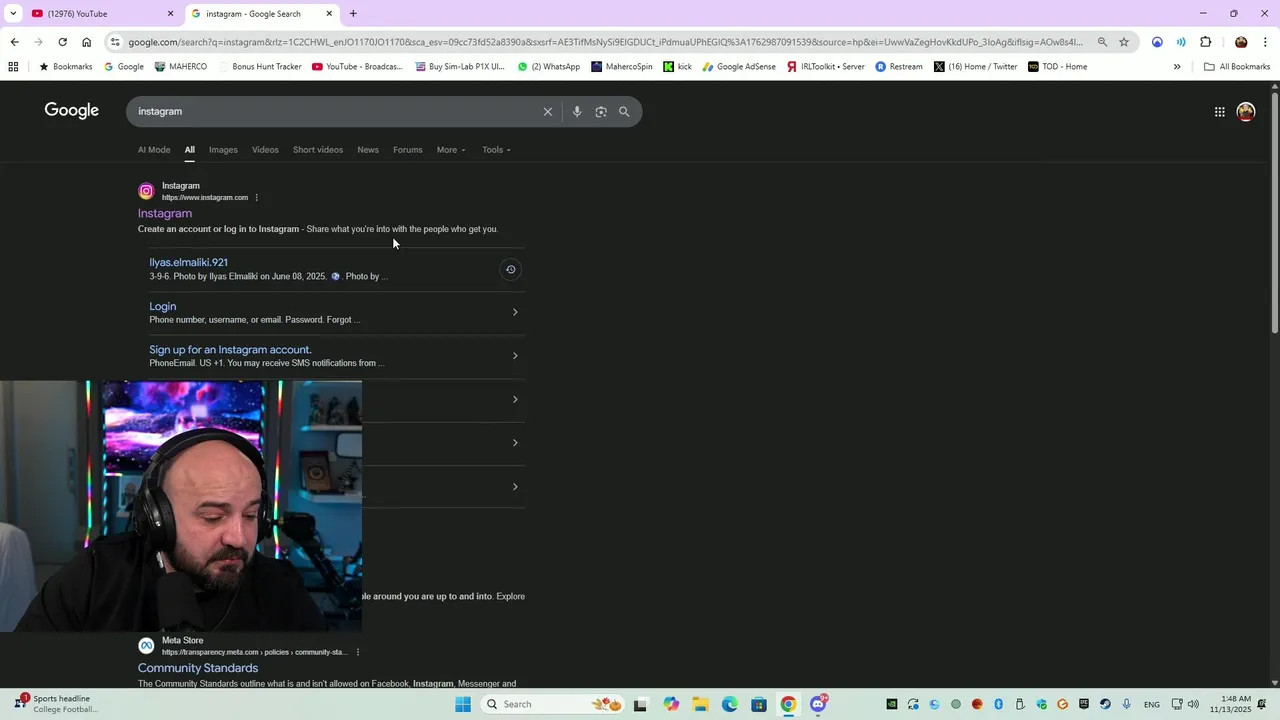
Task: Open the MAHERCO bookmark
Action: click(x=181, y=67)
